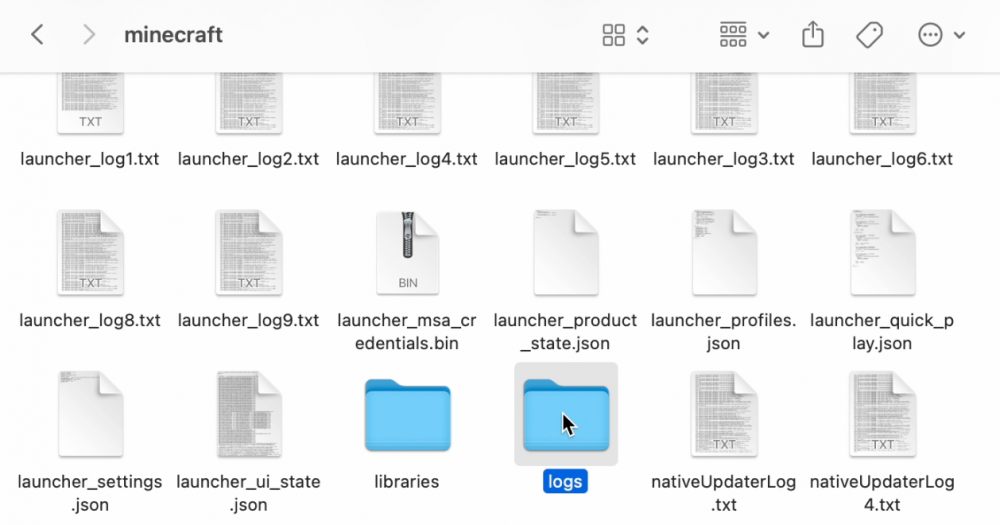Click the Back navigation arrow
Viewport: 1000px width, 525px height.
coord(37,35)
